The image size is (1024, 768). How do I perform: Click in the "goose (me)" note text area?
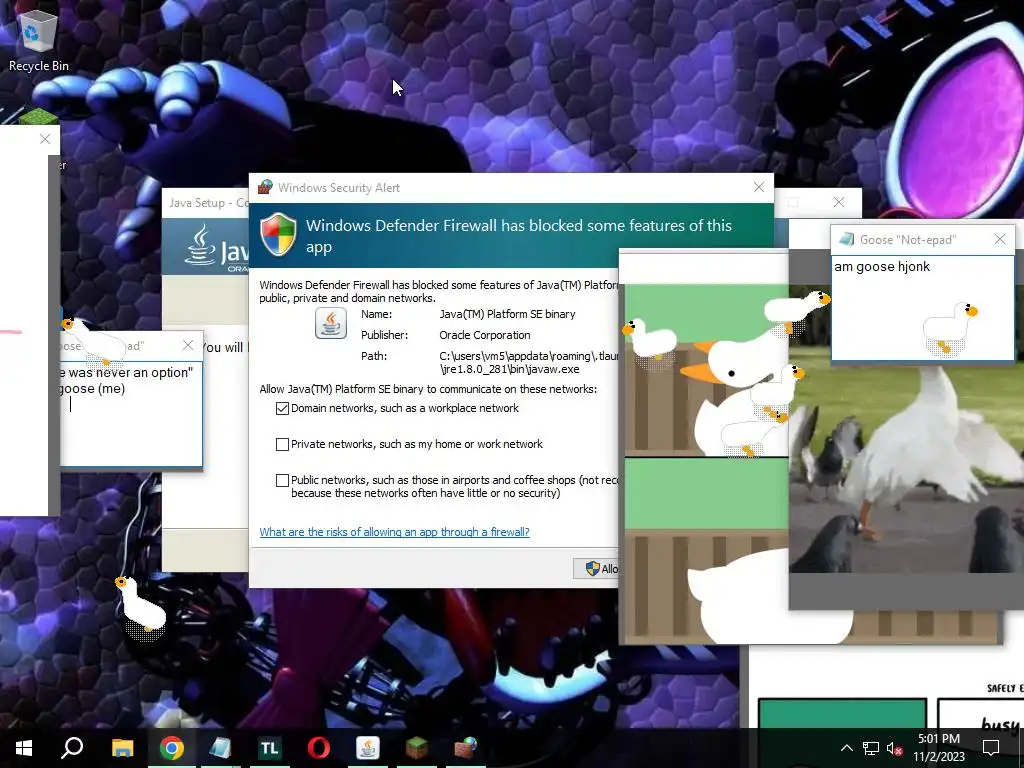tap(131, 413)
